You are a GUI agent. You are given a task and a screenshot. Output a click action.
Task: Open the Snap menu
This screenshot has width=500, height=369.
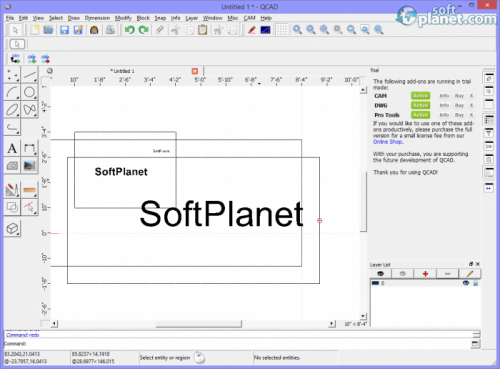pyautogui.click(x=160, y=18)
